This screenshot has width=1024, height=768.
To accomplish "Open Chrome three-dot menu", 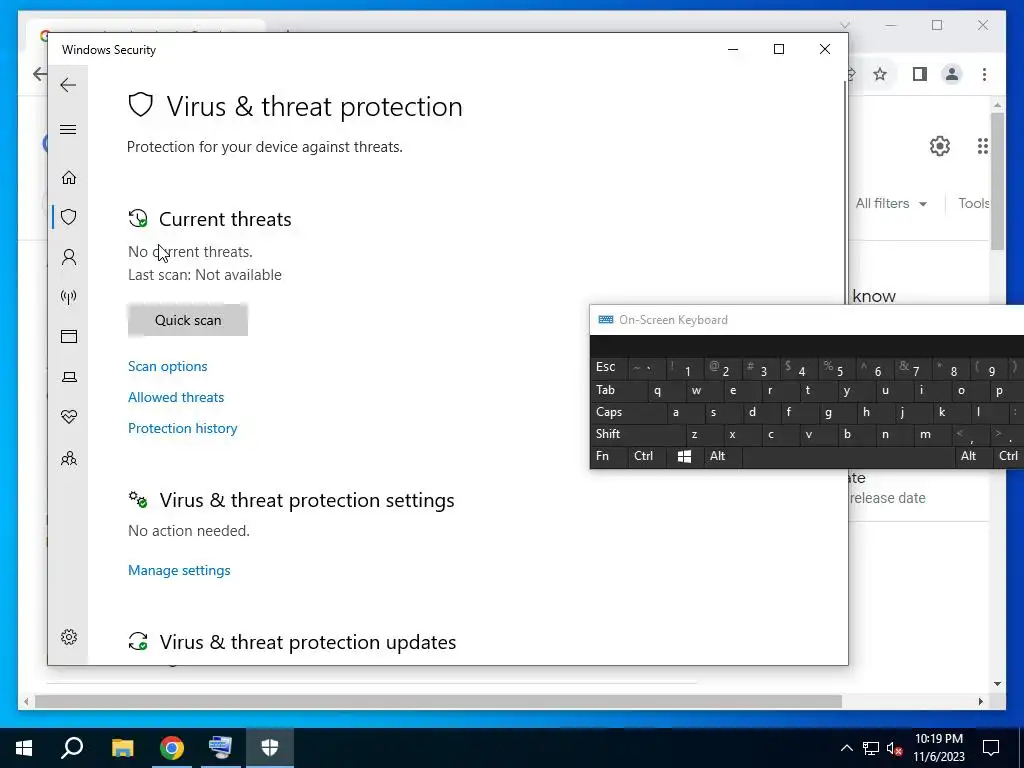I will coord(984,74).
